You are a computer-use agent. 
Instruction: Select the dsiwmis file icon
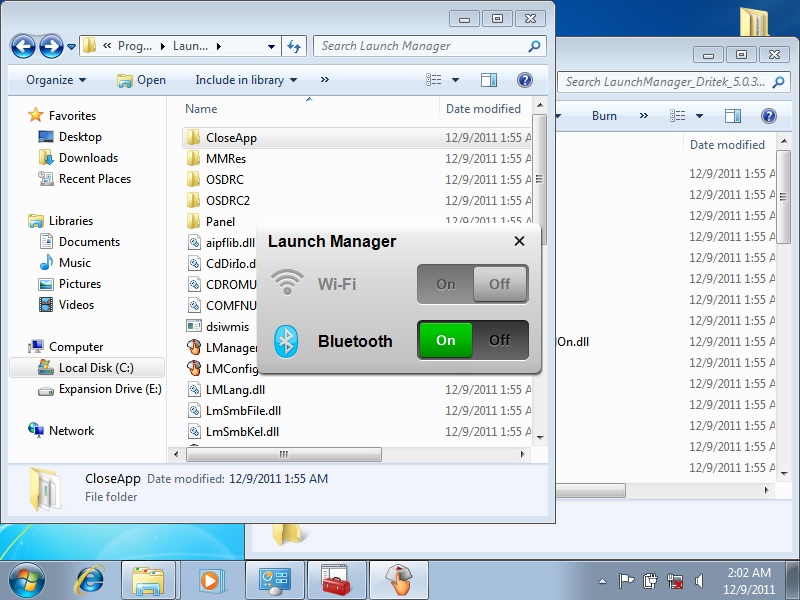point(194,326)
